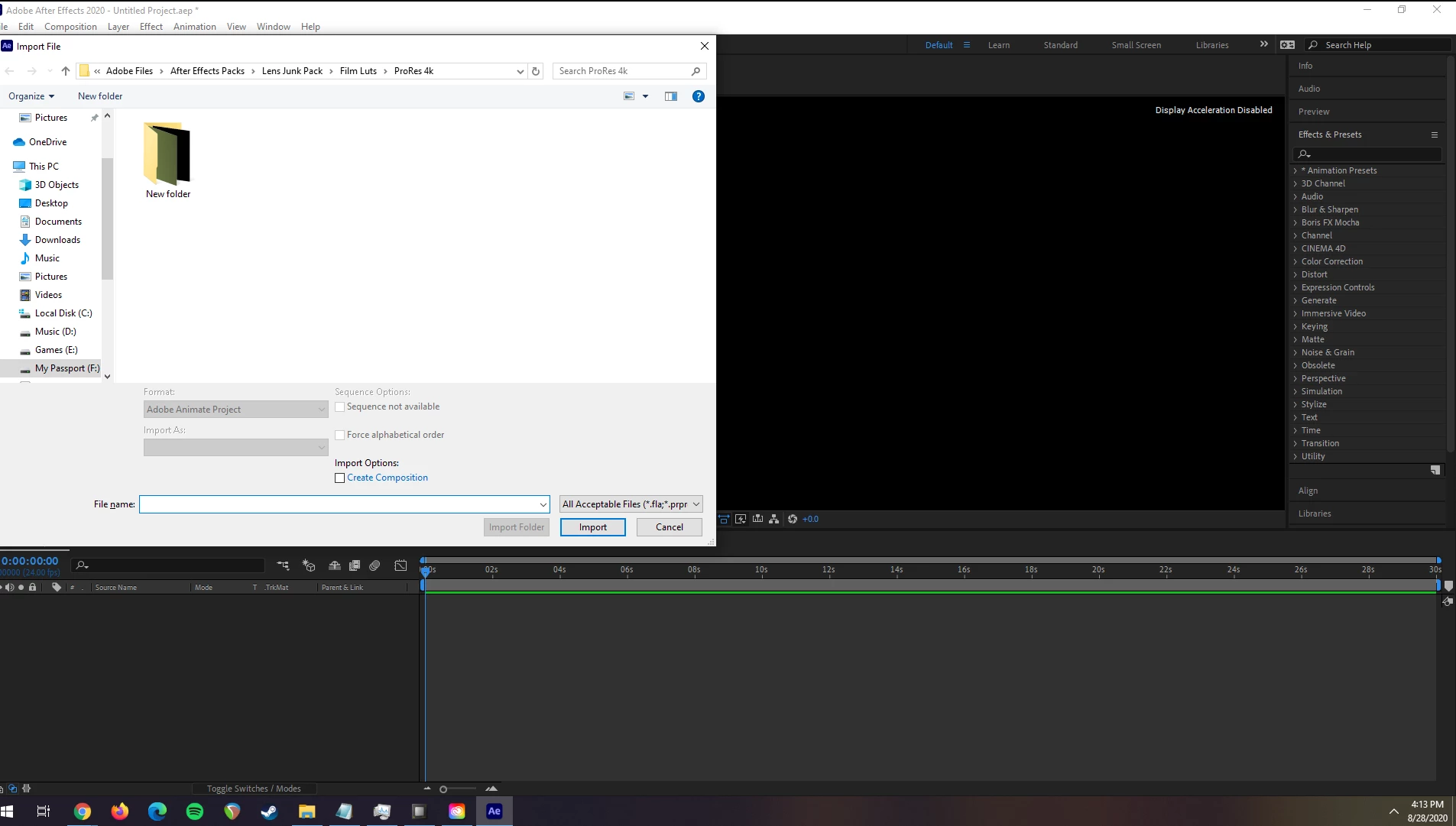
Task: Open the Window menu
Action: [274, 27]
